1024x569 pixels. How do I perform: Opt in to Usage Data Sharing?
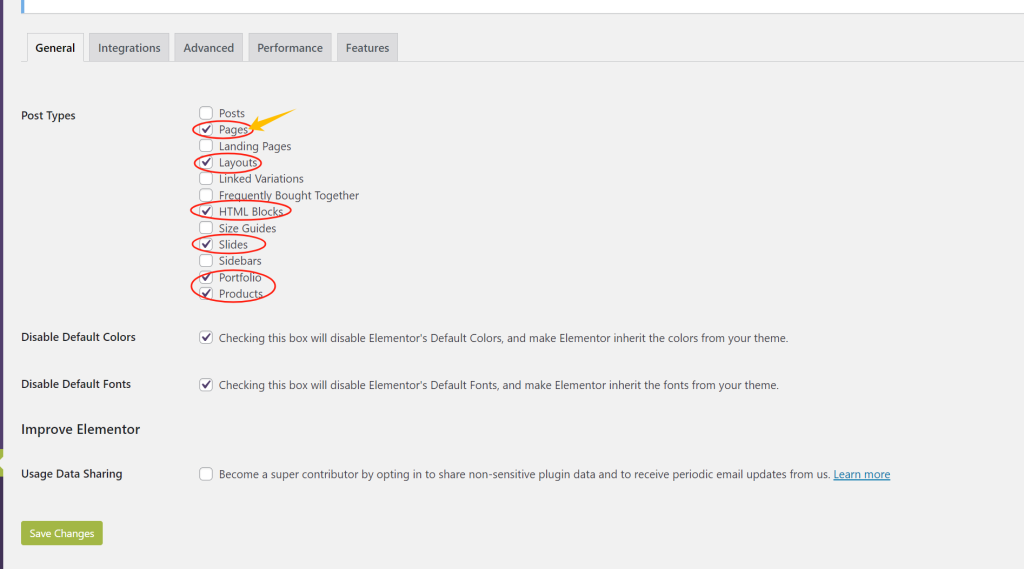click(206, 474)
